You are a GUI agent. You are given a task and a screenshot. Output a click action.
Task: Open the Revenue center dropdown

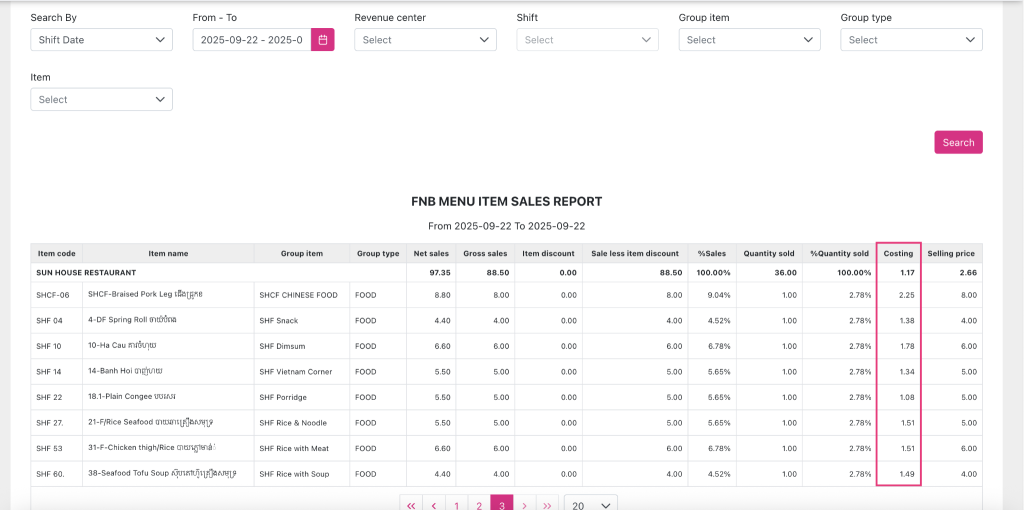tap(425, 40)
